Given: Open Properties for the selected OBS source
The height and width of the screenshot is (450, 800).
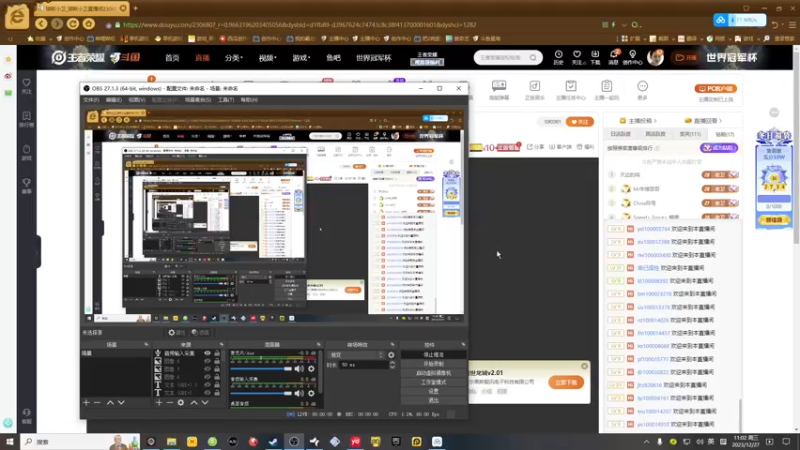Looking at the screenshot, I should pyautogui.click(x=176, y=333).
